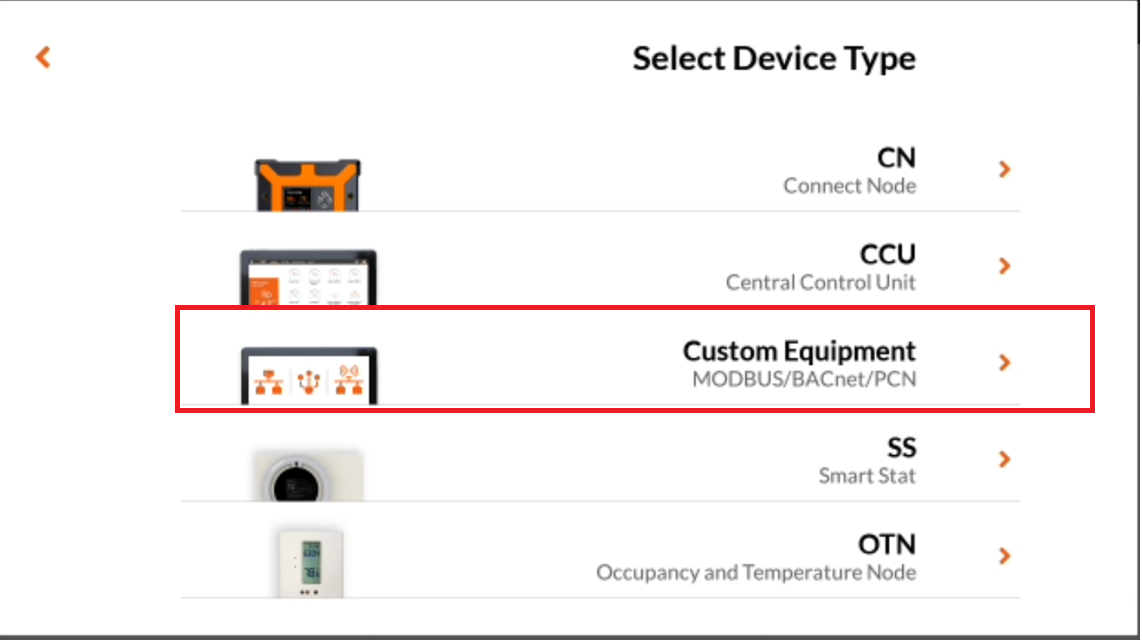1142x640 pixels.
Task: Select the Central Control Unit tablet image
Action: click(308, 277)
